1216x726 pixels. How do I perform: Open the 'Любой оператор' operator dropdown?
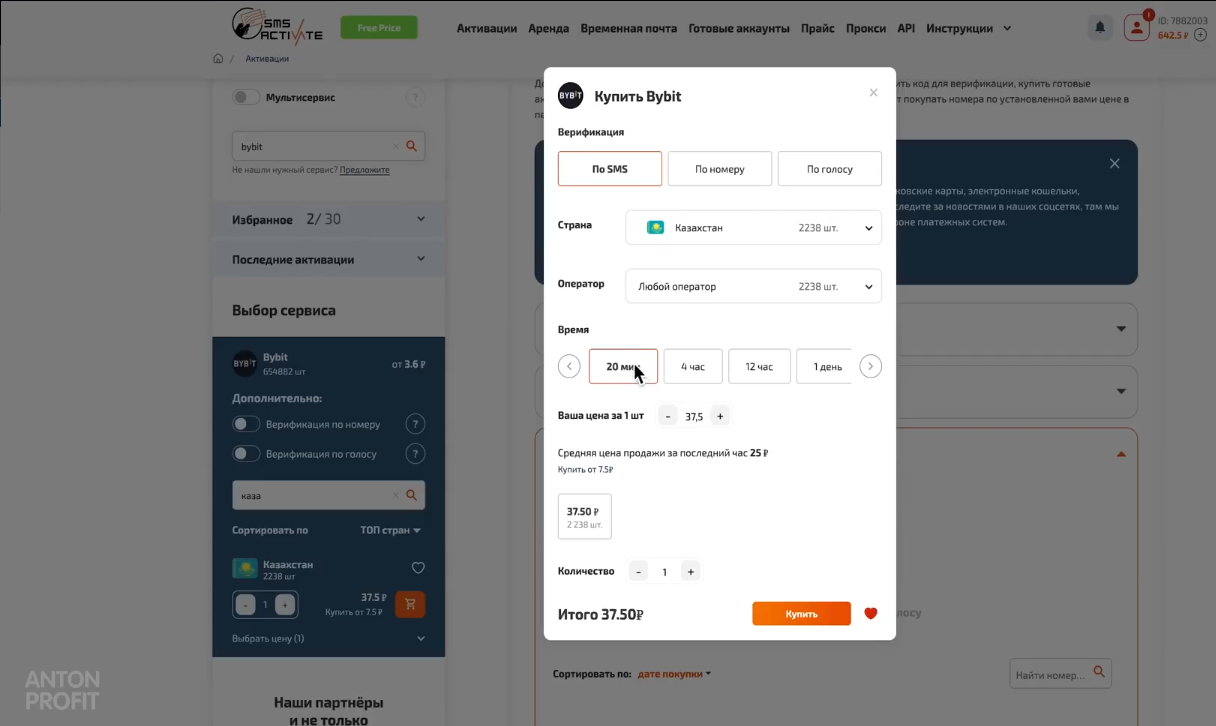tap(754, 286)
